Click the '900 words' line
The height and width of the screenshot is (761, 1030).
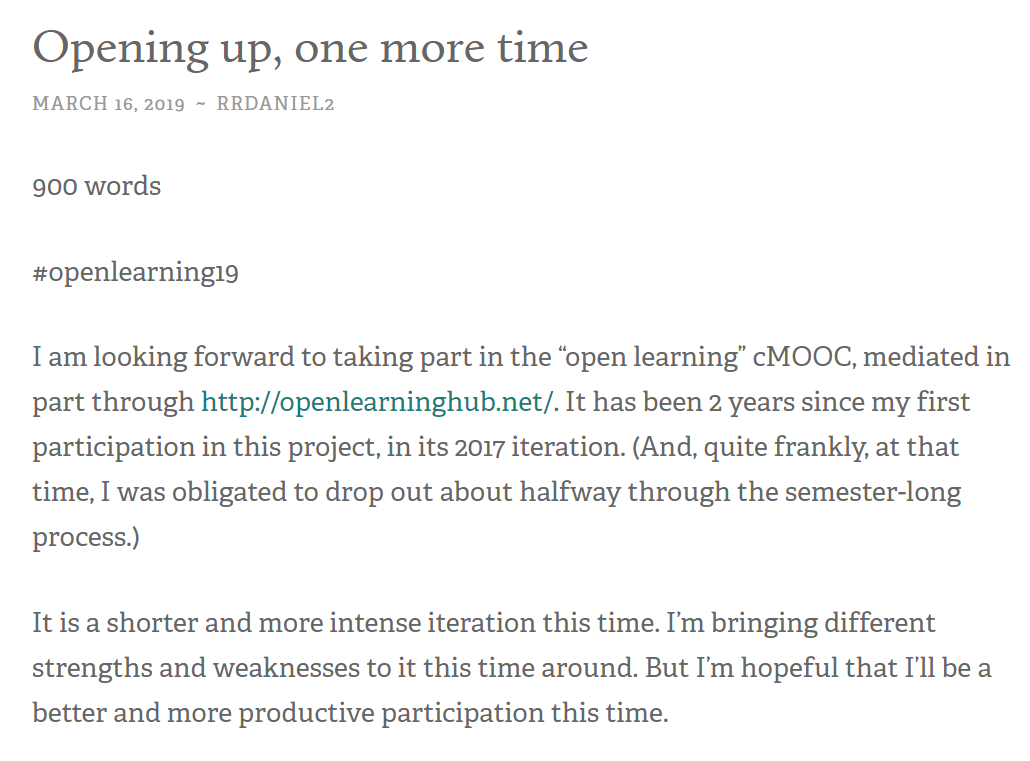point(97,186)
